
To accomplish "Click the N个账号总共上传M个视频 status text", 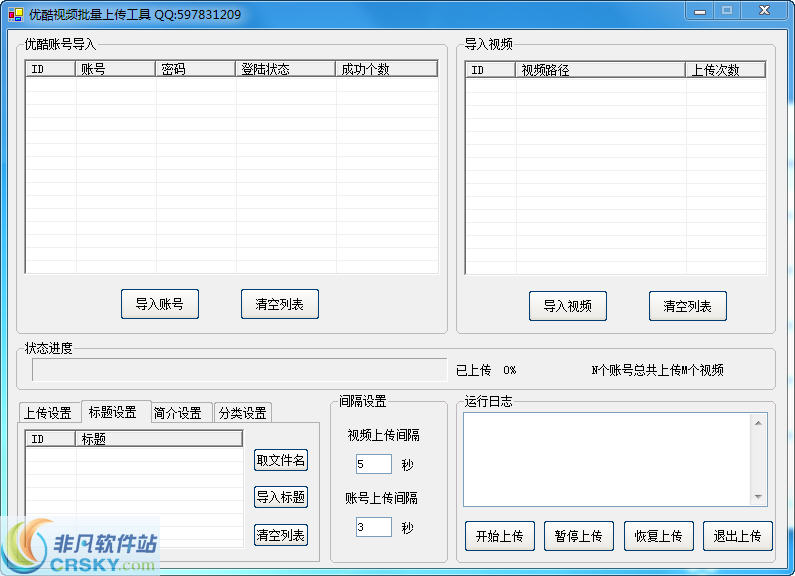I will point(658,370).
